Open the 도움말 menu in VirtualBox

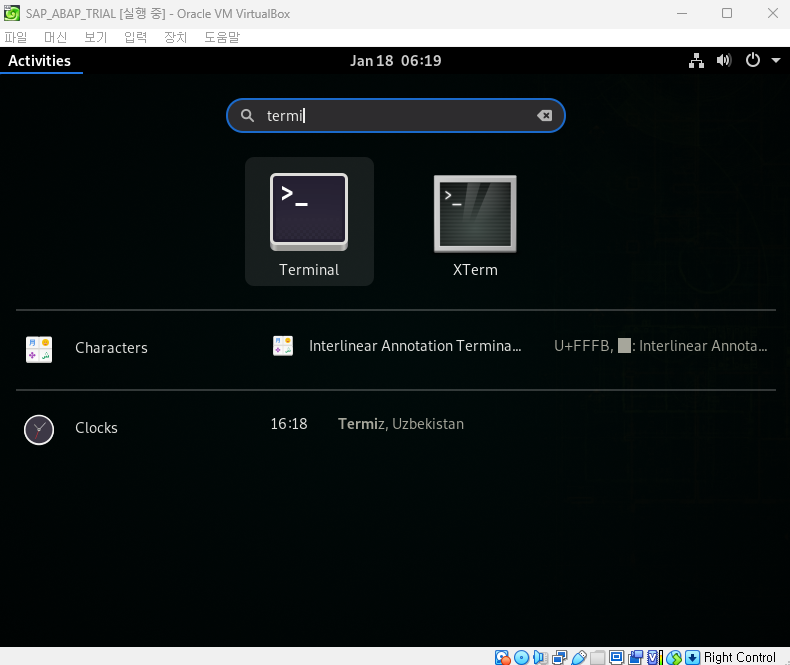click(222, 37)
